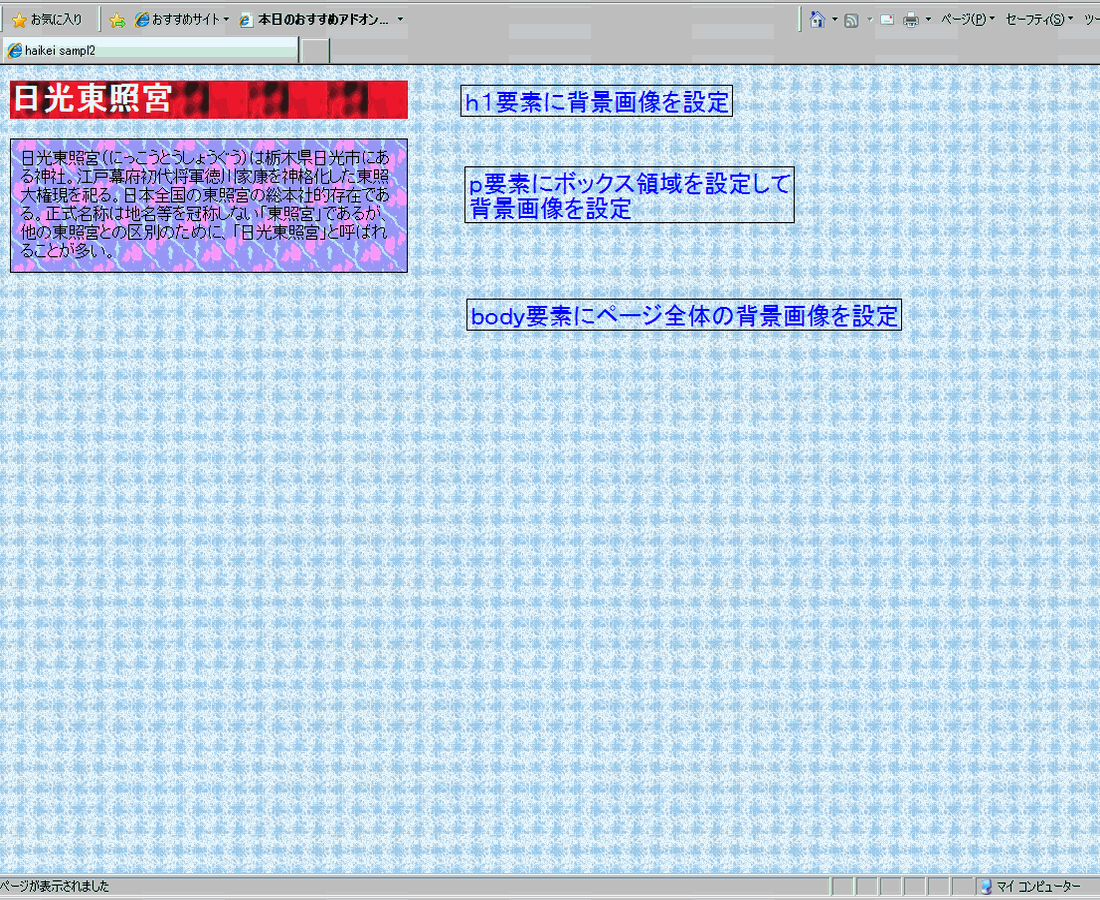The height and width of the screenshot is (900, 1100).
Task: Click the RSS feeds icon
Action: click(851, 20)
